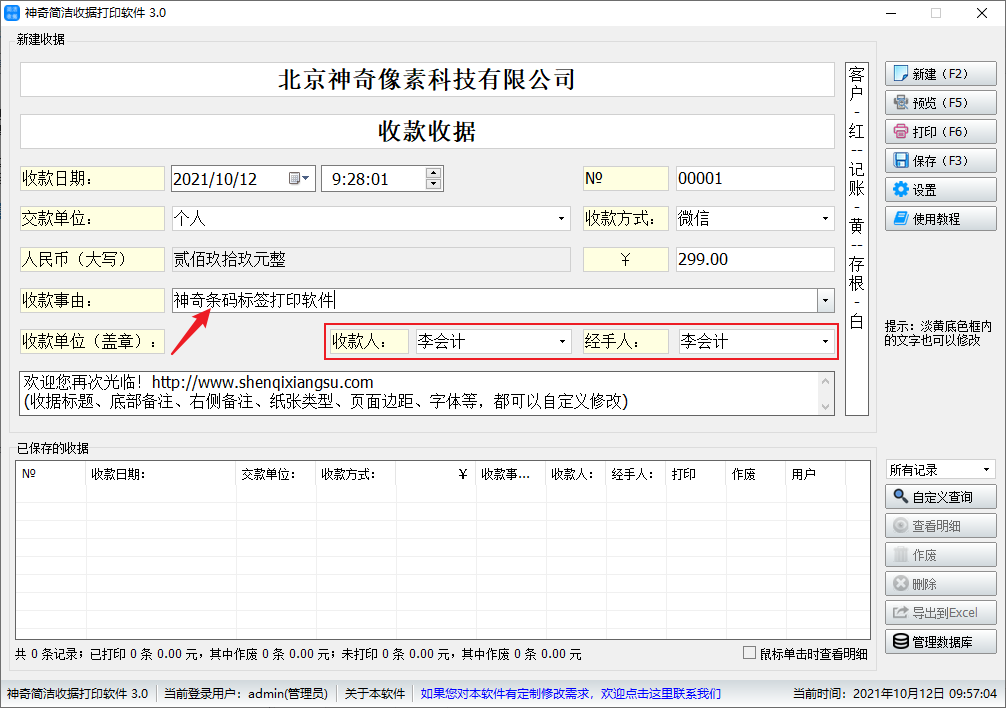
Task: Sort by the ￥ column header
Action: [436, 474]
